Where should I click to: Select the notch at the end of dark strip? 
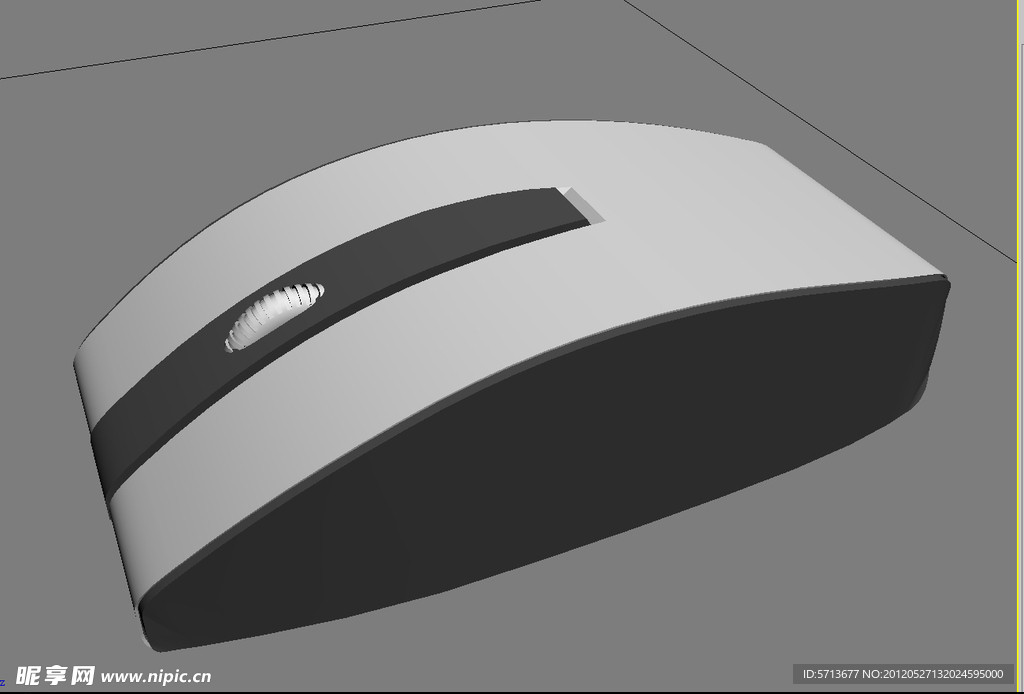[x=581, y=205]
